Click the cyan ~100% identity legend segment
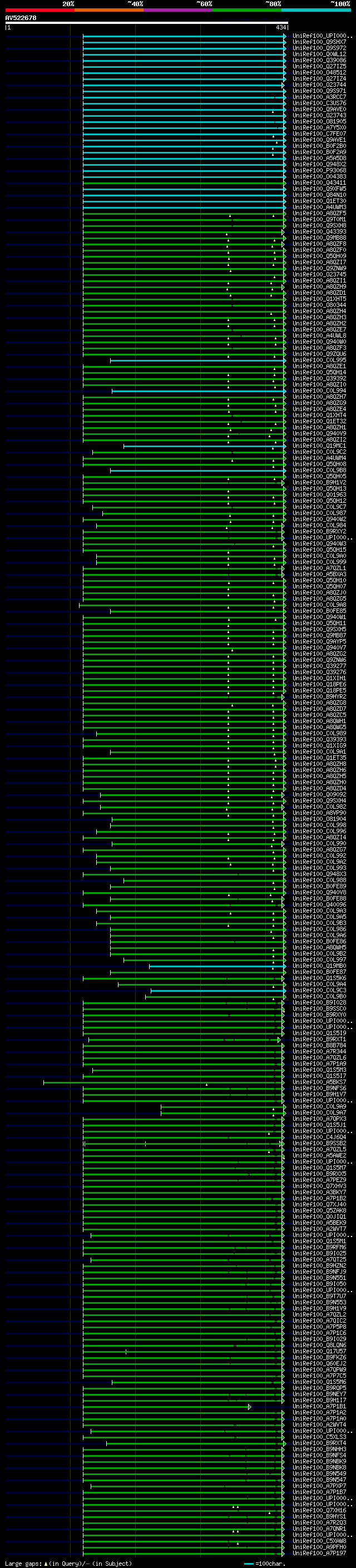The width and height of the screenshot is (356, 1568). 316,10
